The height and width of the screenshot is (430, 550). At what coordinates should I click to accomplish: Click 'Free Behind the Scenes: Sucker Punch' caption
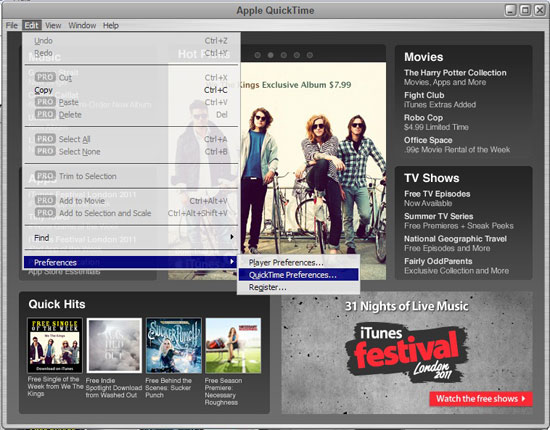pyautogui.click(x=169, y=388)
